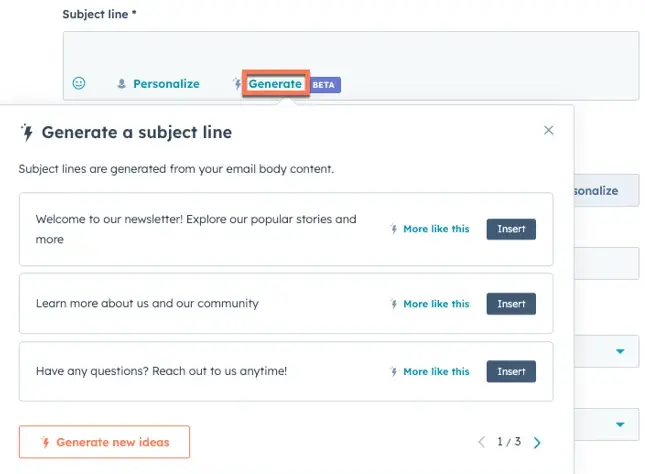Open the emoji picker smiley icon

[x=79, y=83]
